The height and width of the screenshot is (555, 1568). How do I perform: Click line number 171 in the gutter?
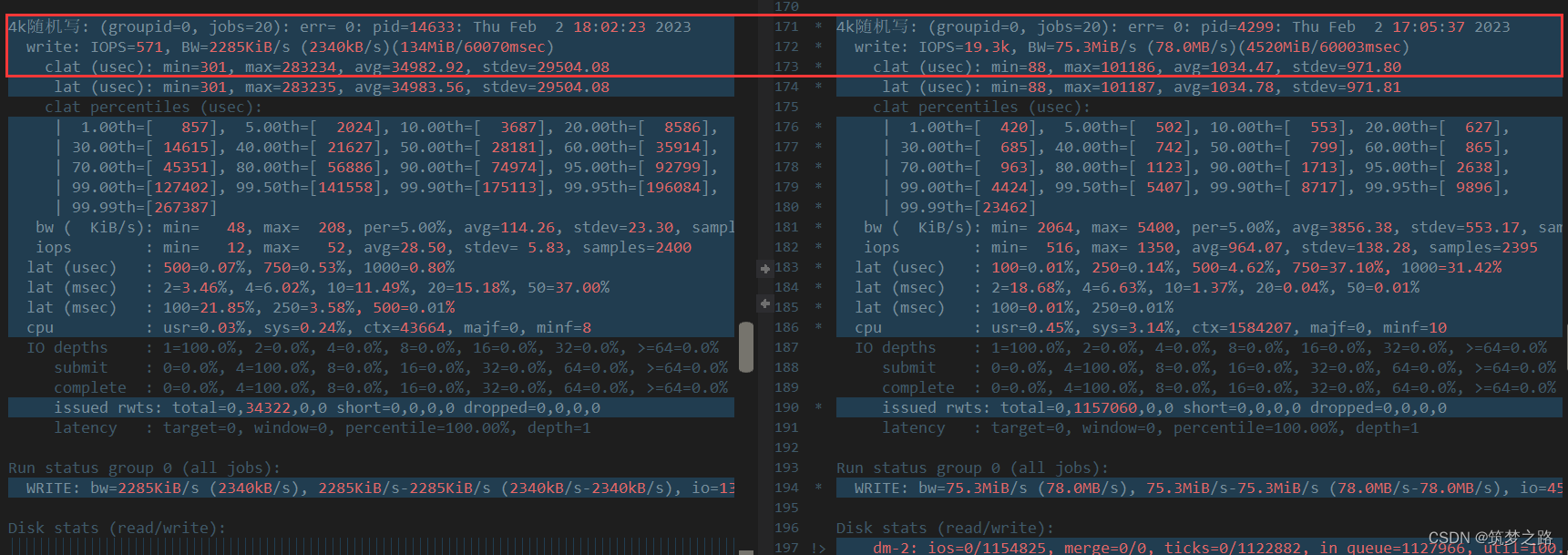tap(786, 27)
